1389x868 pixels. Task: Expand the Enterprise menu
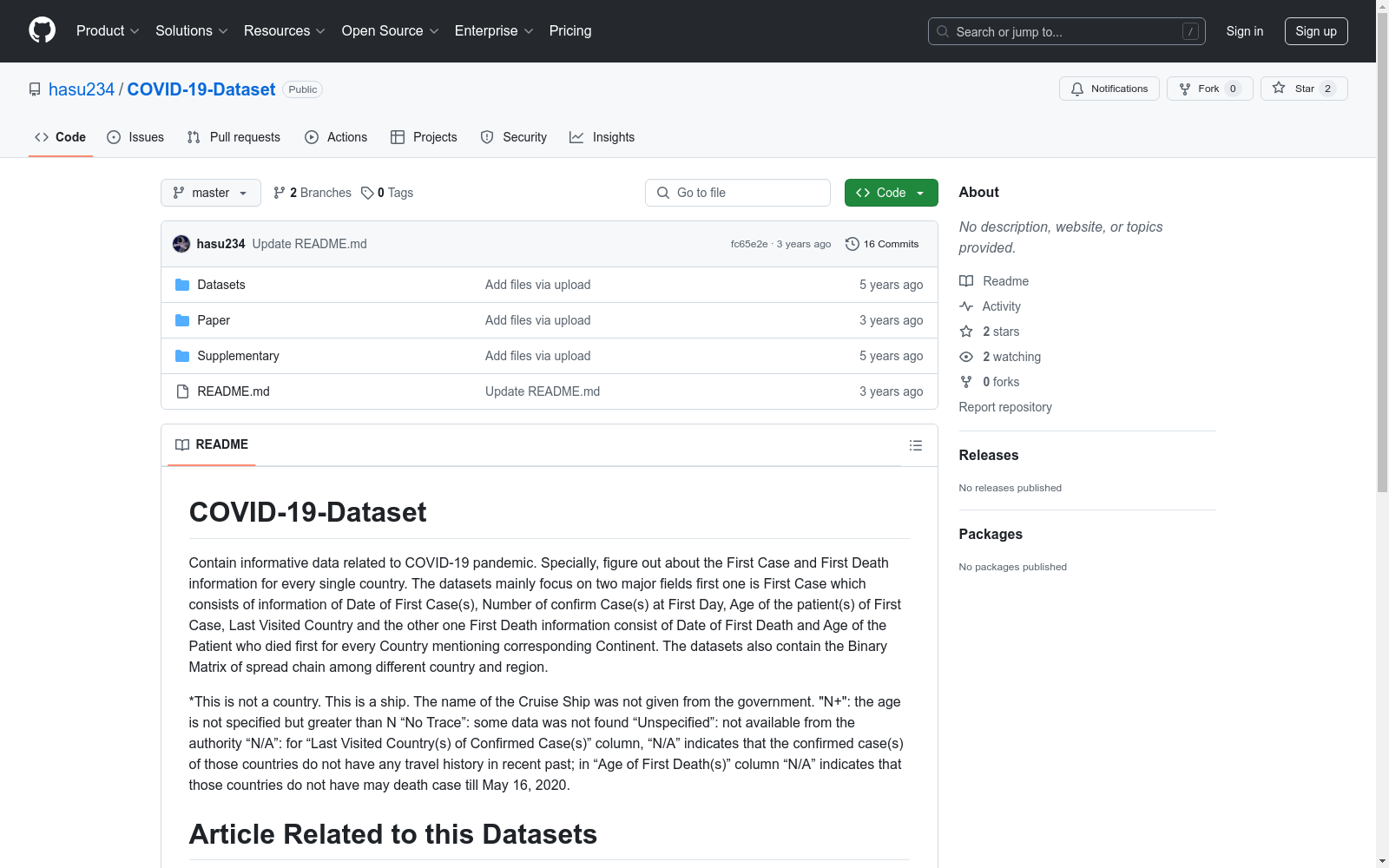point(494,31)
